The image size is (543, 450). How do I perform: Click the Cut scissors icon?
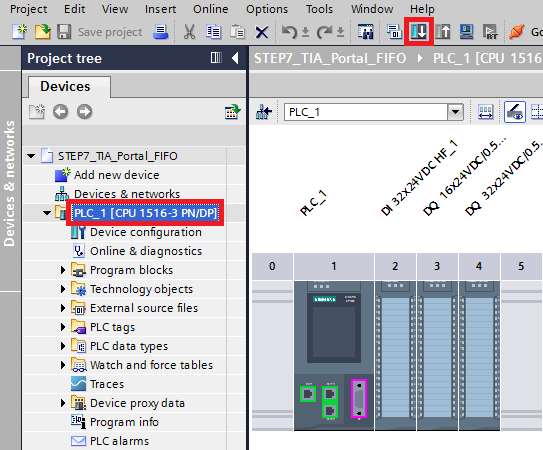point(189,32)
